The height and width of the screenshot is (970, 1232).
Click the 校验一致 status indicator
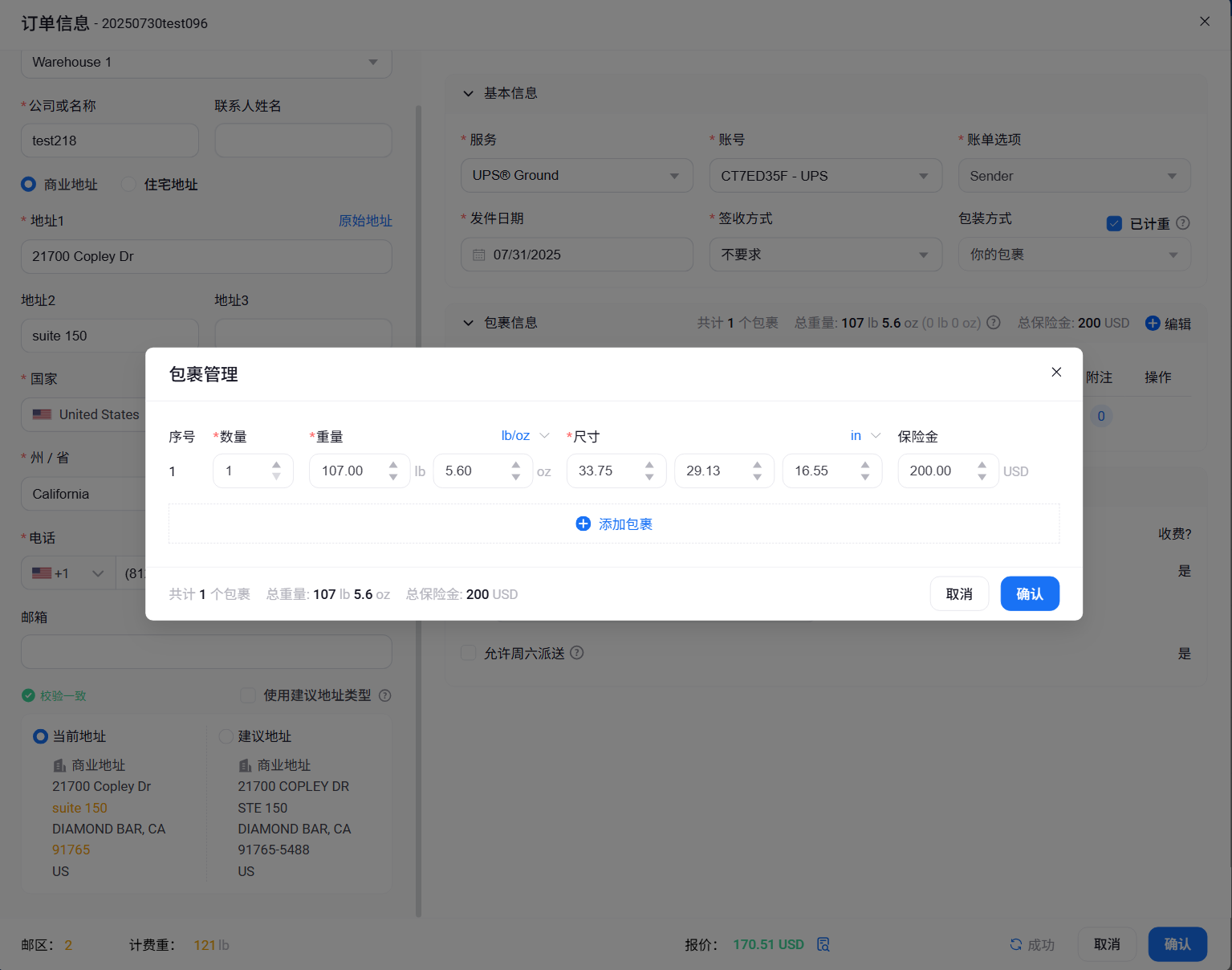(54, 695)
